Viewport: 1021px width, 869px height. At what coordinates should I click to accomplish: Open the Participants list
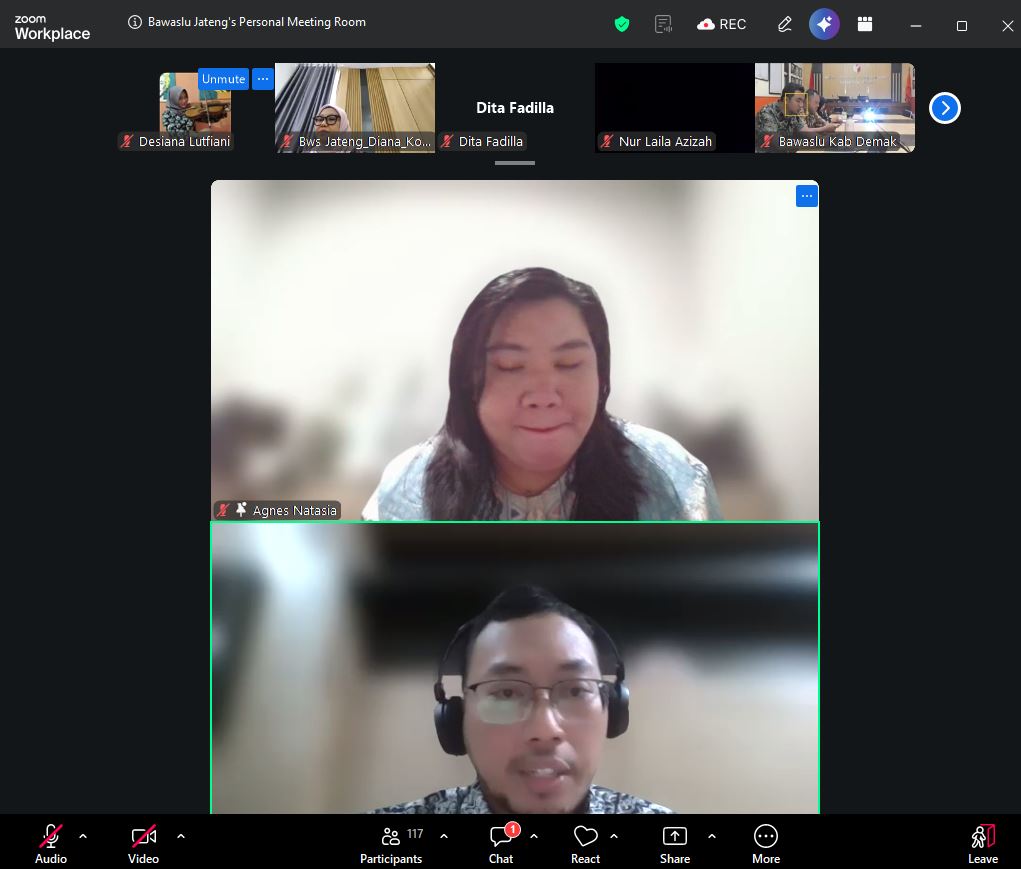point(391,844)
